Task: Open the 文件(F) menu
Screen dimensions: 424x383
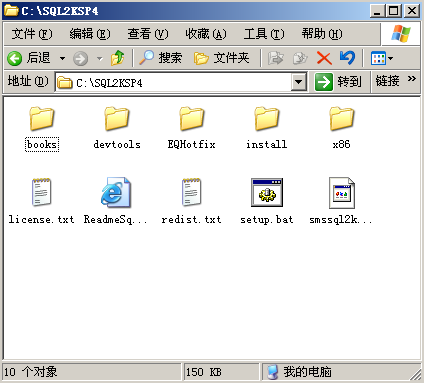Action: (x=32, y=34)
